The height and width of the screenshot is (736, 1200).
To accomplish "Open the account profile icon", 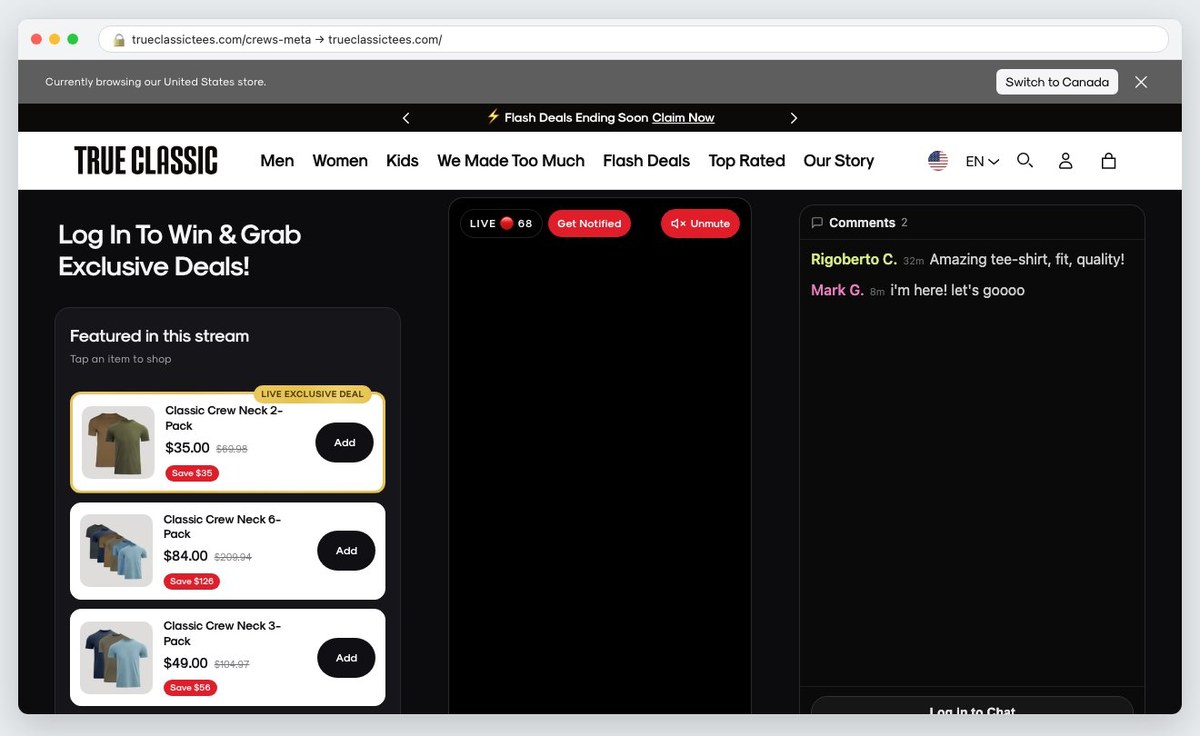I will 1066,160.
